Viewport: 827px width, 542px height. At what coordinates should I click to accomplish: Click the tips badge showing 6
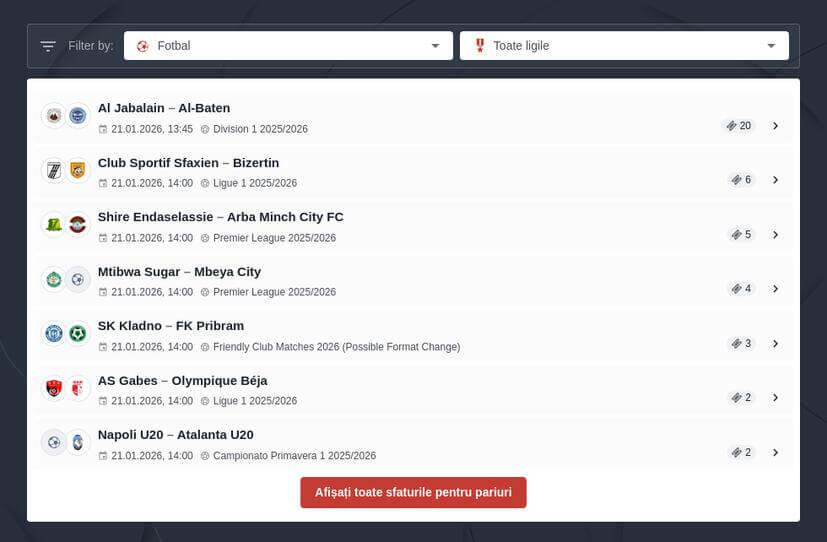coord(741,180)
